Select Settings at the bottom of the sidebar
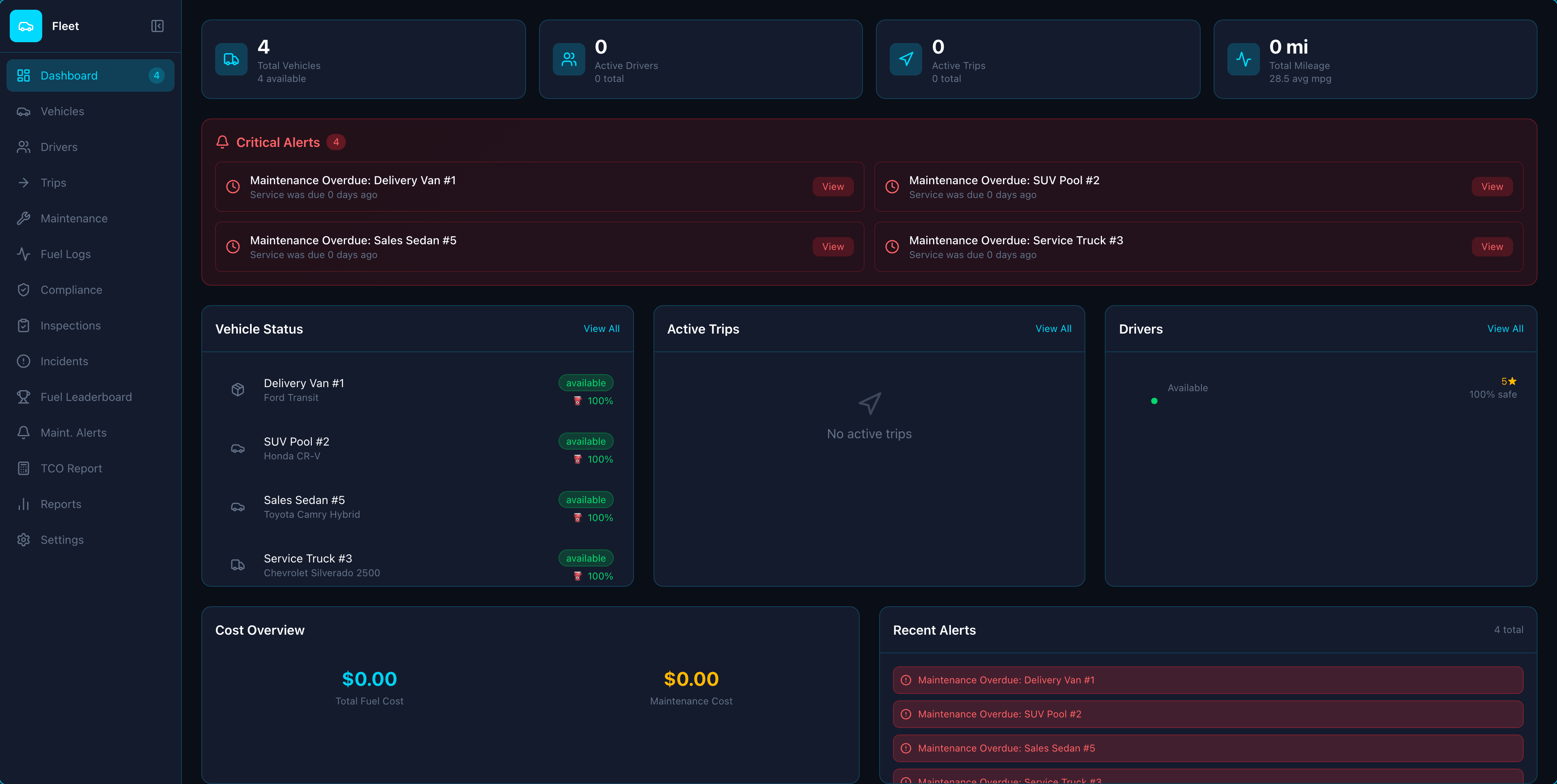The image size is (1557, 784). [62, 539]
